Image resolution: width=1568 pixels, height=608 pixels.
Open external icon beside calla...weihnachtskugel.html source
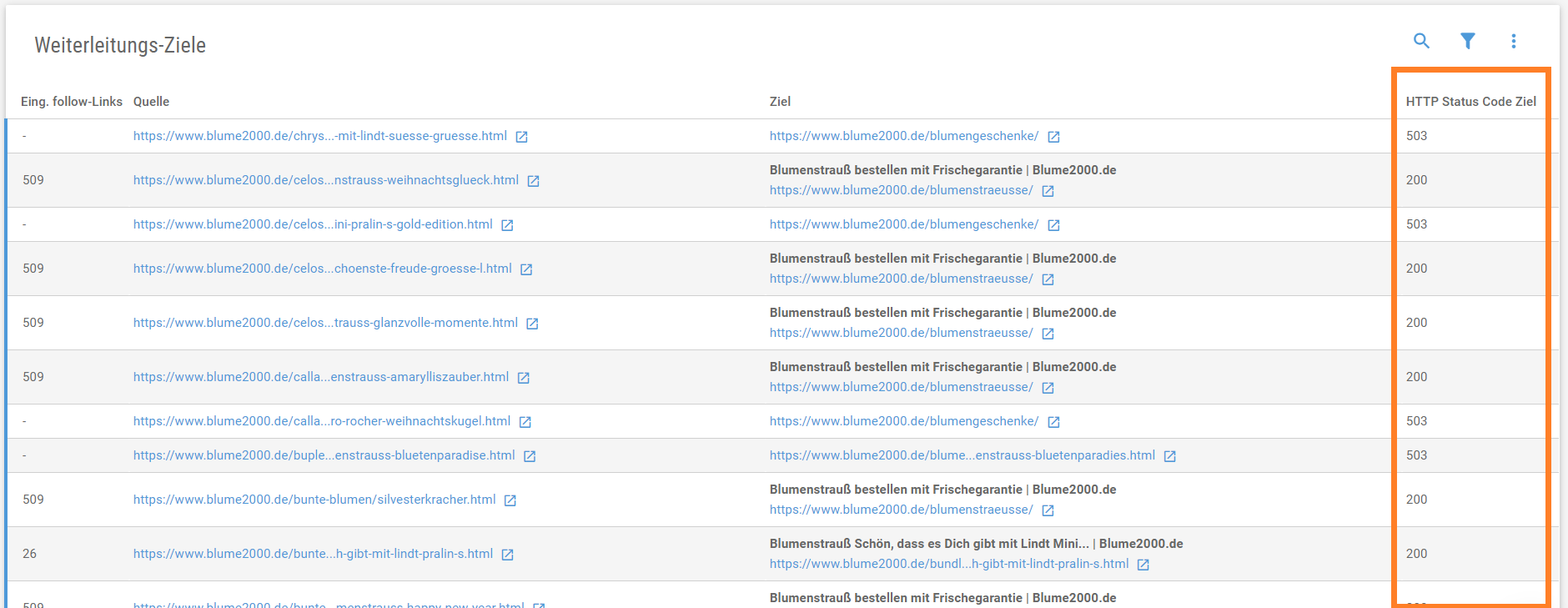pyautogui.click(x=525, y=422)
